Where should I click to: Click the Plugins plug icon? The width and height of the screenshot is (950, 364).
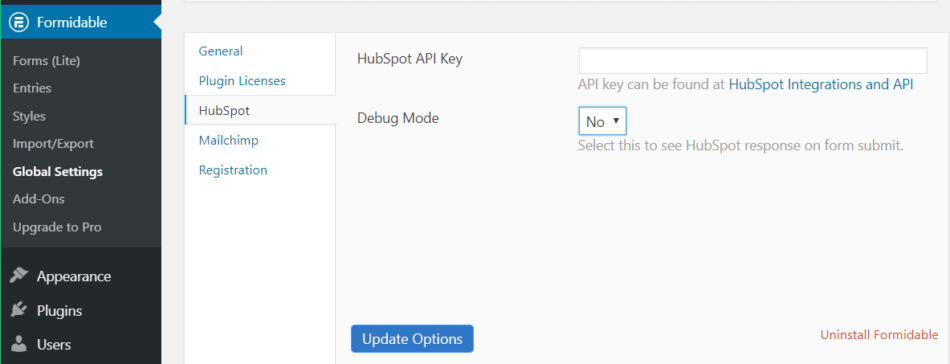(x=19, y=311)
